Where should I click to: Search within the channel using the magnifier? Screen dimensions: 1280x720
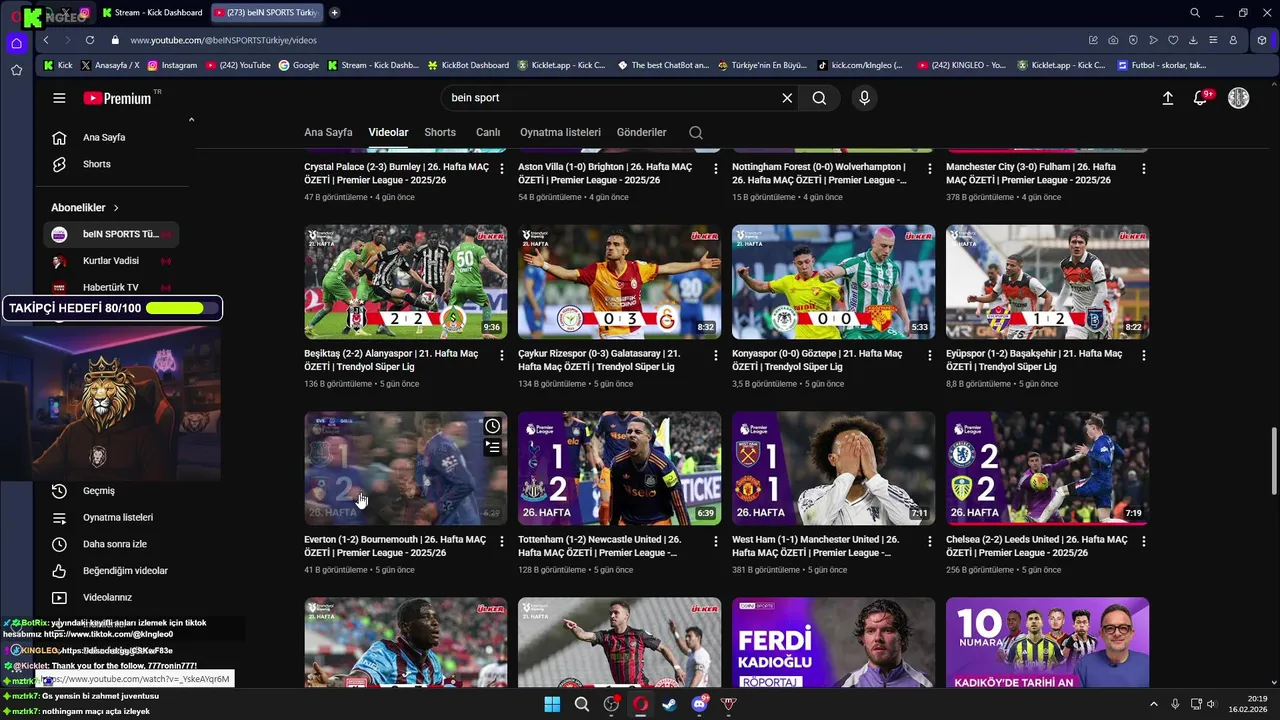[696, 132]
